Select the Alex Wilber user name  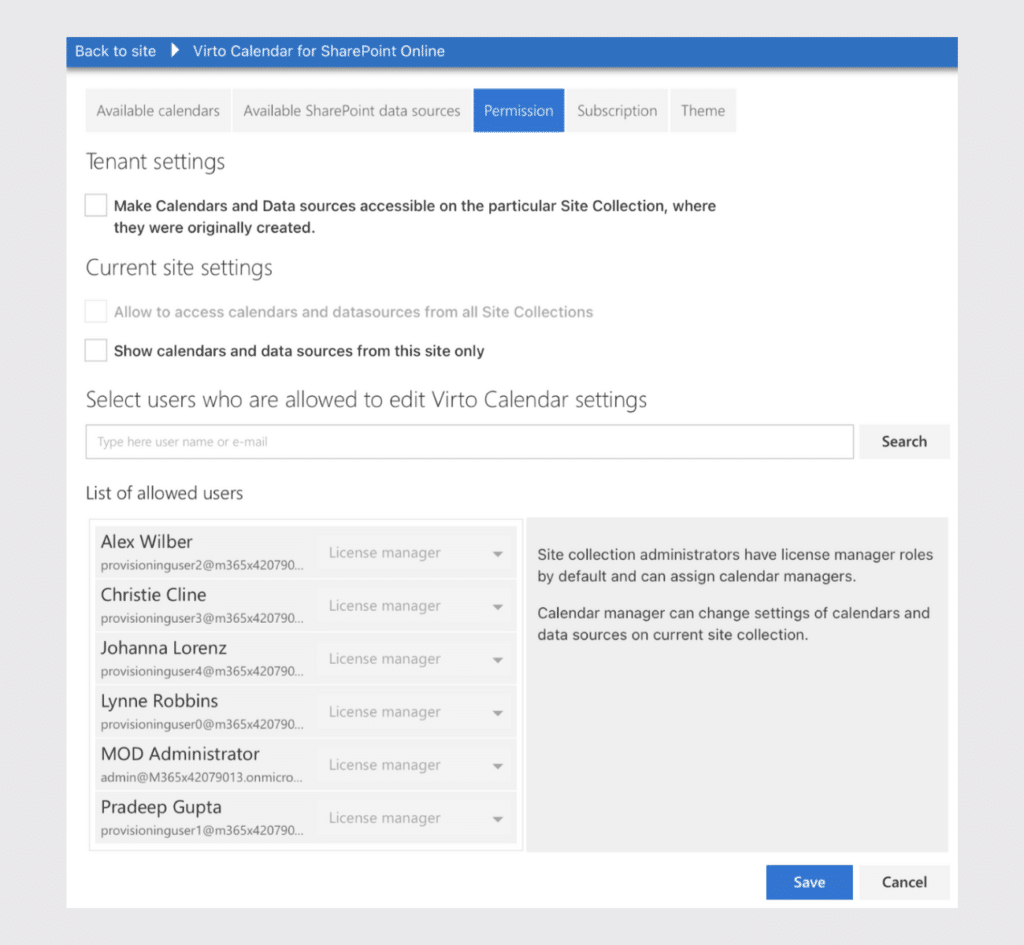(x=146, y=541)
